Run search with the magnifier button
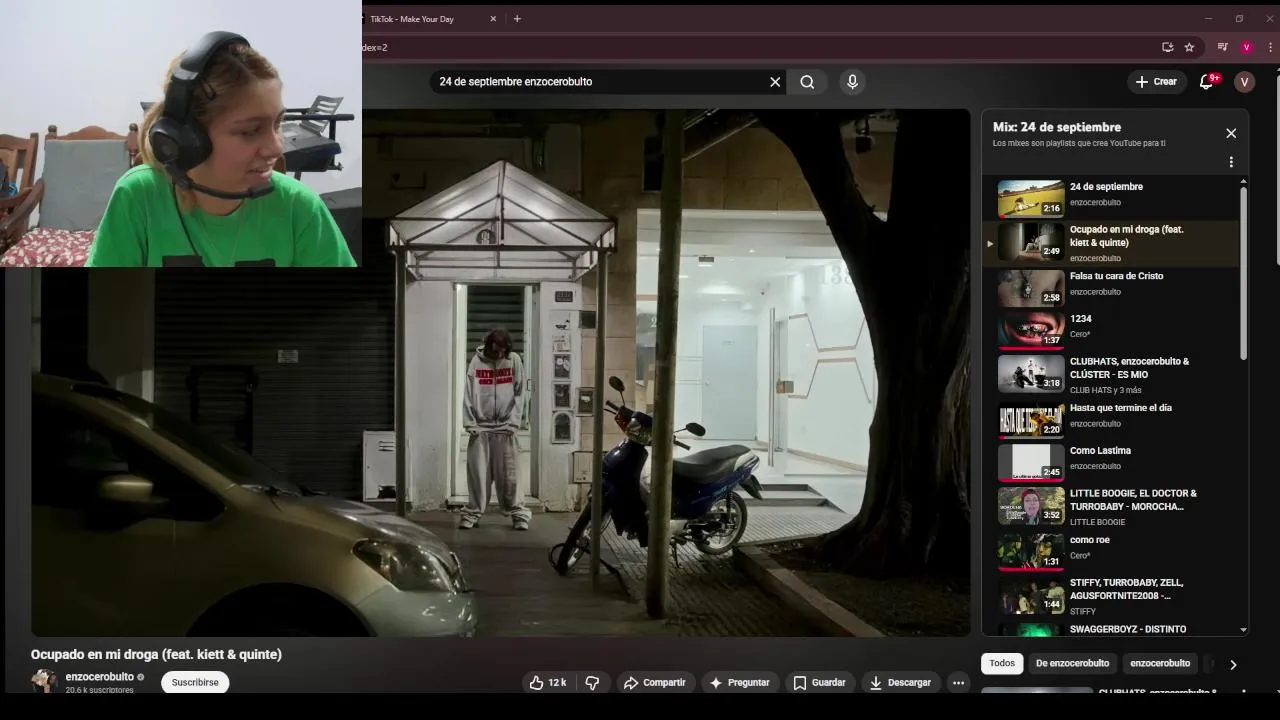Screen dimensions: 1280x720 (x=807, y=82)
